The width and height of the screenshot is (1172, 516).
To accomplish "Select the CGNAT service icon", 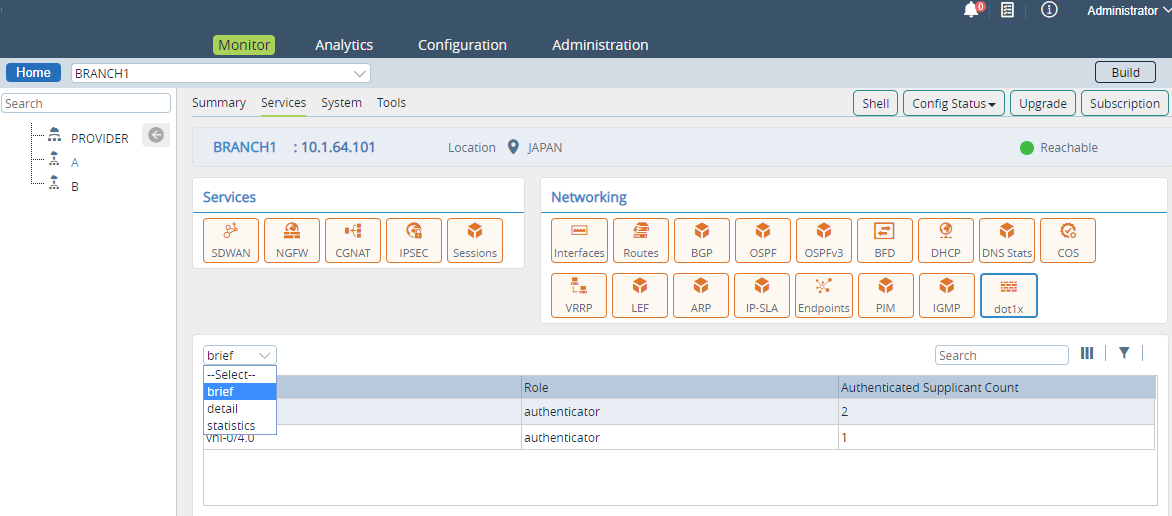I will click(x=353, y=240).
